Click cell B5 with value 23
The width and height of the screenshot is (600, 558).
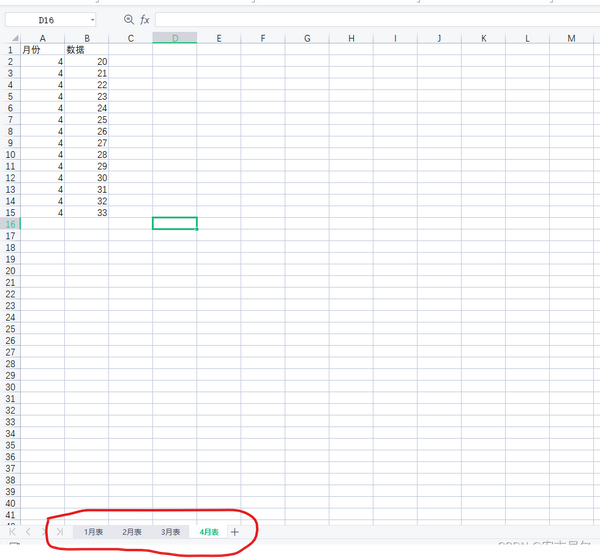click(x=87, y=96)
